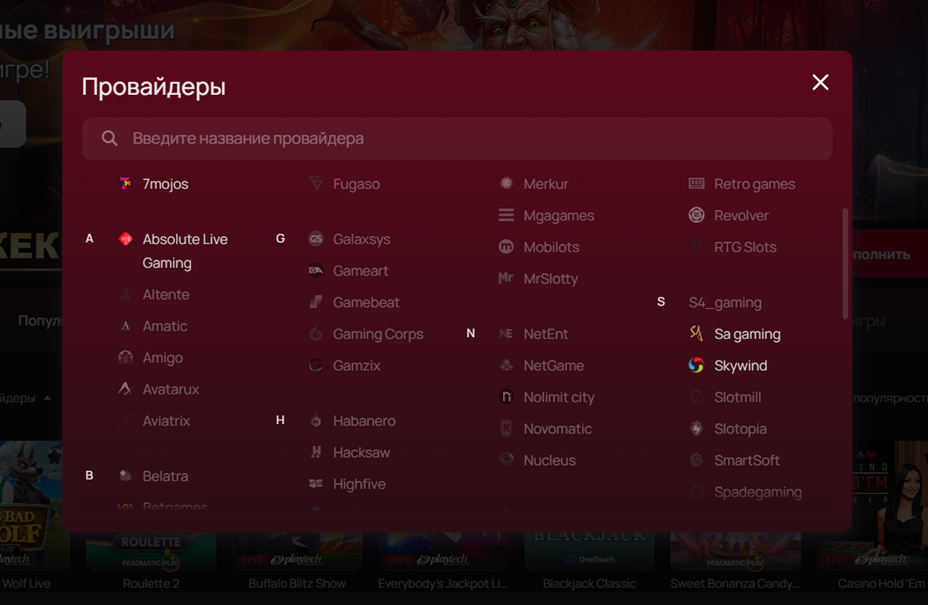
Task: Click the Gameart logo icon
Action: 316,271
